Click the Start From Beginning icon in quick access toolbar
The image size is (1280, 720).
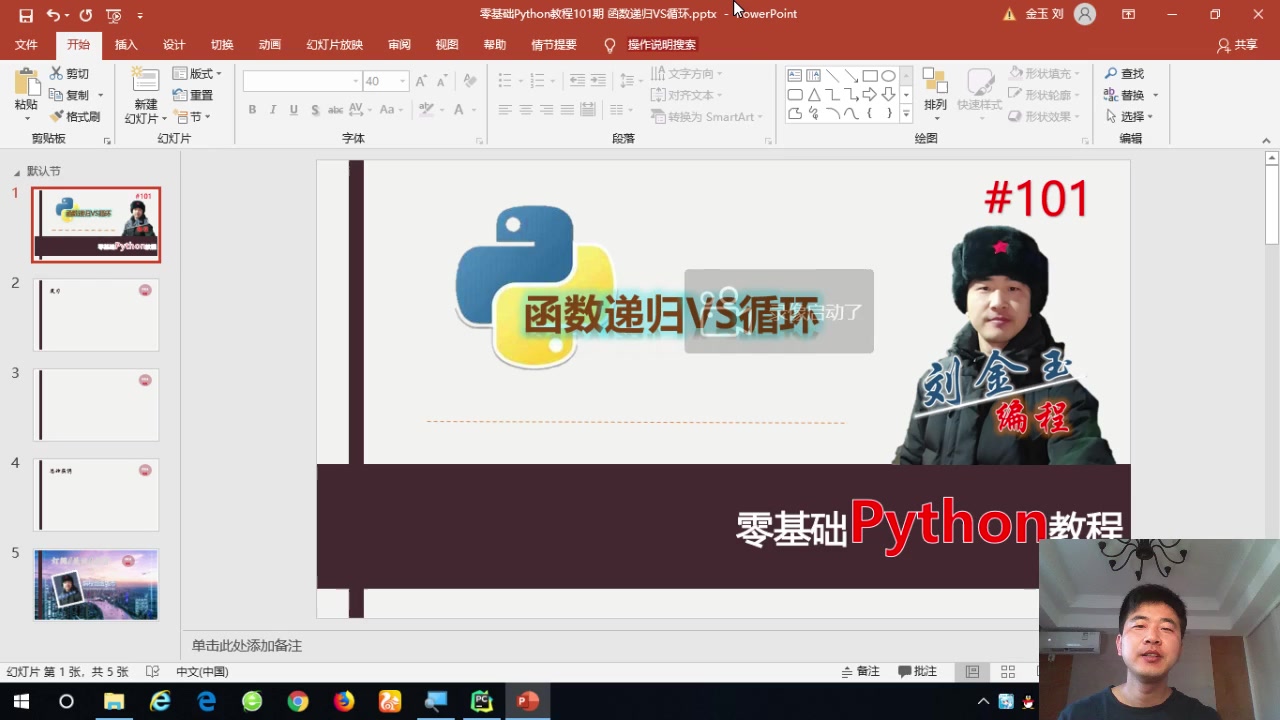click(x=113, y=15)
